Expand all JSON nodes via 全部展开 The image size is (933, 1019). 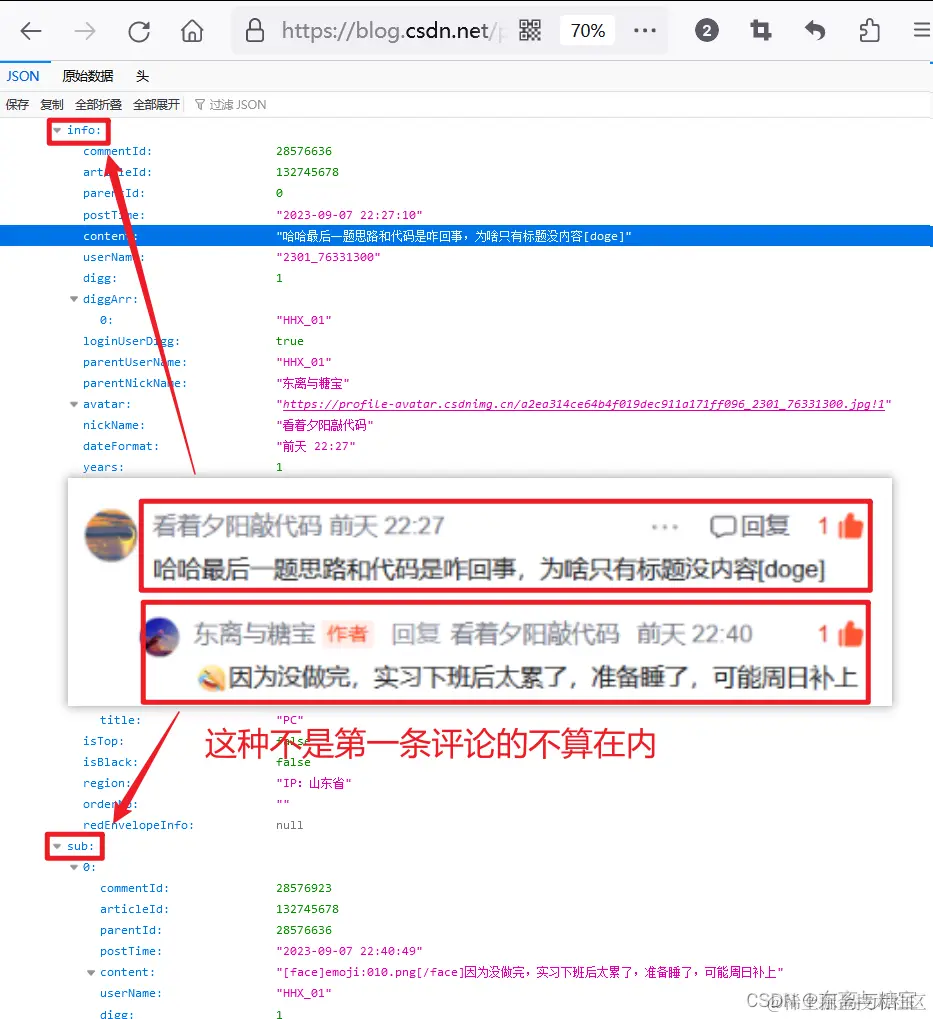[145, 104]
